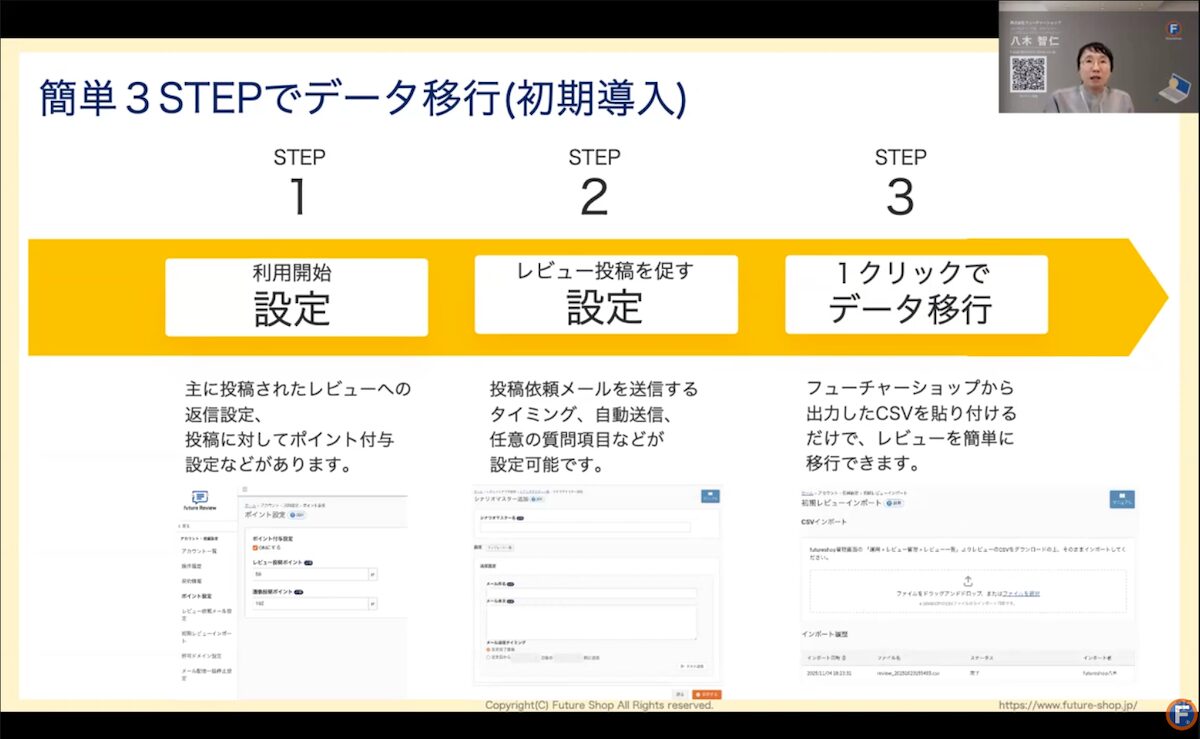Expand the hamburger menu above the sidebar
1200x739 pixels.
[243, 490]
